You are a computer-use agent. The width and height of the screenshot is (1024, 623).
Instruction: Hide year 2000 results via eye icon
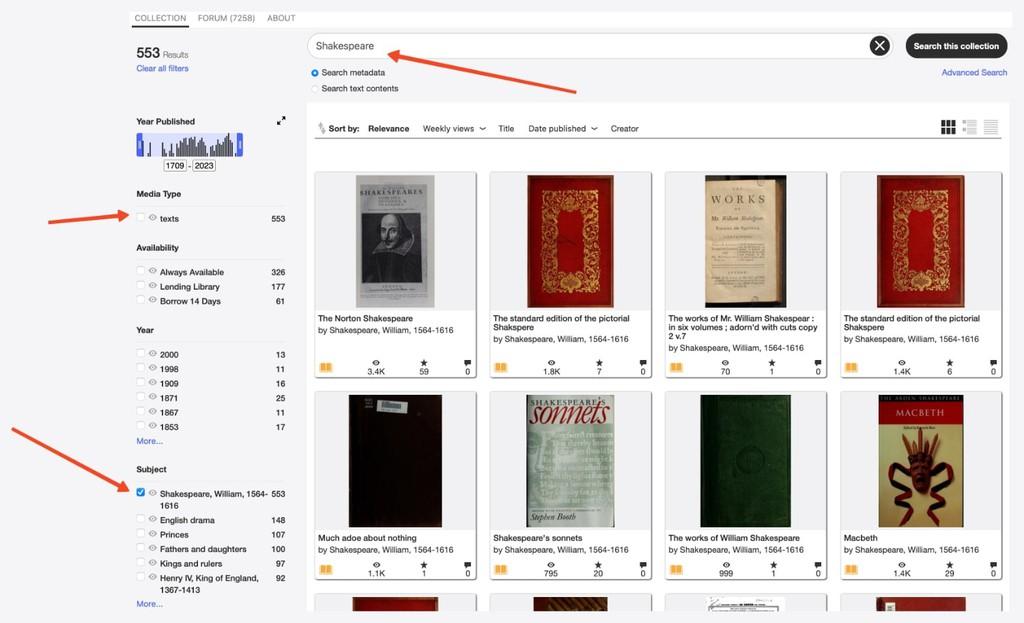(152, 353)
